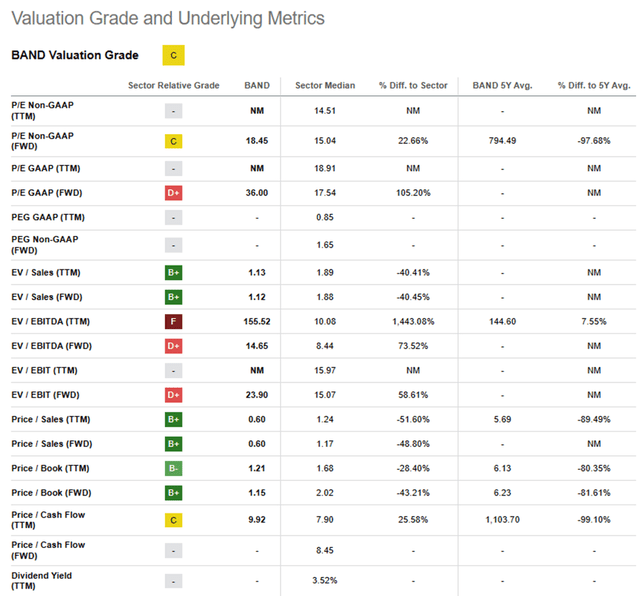The height and width of the screenshot is (596, 640).
Task: Open the EV / EBITDA (TTM) metric label
Action: pos(51,321)
